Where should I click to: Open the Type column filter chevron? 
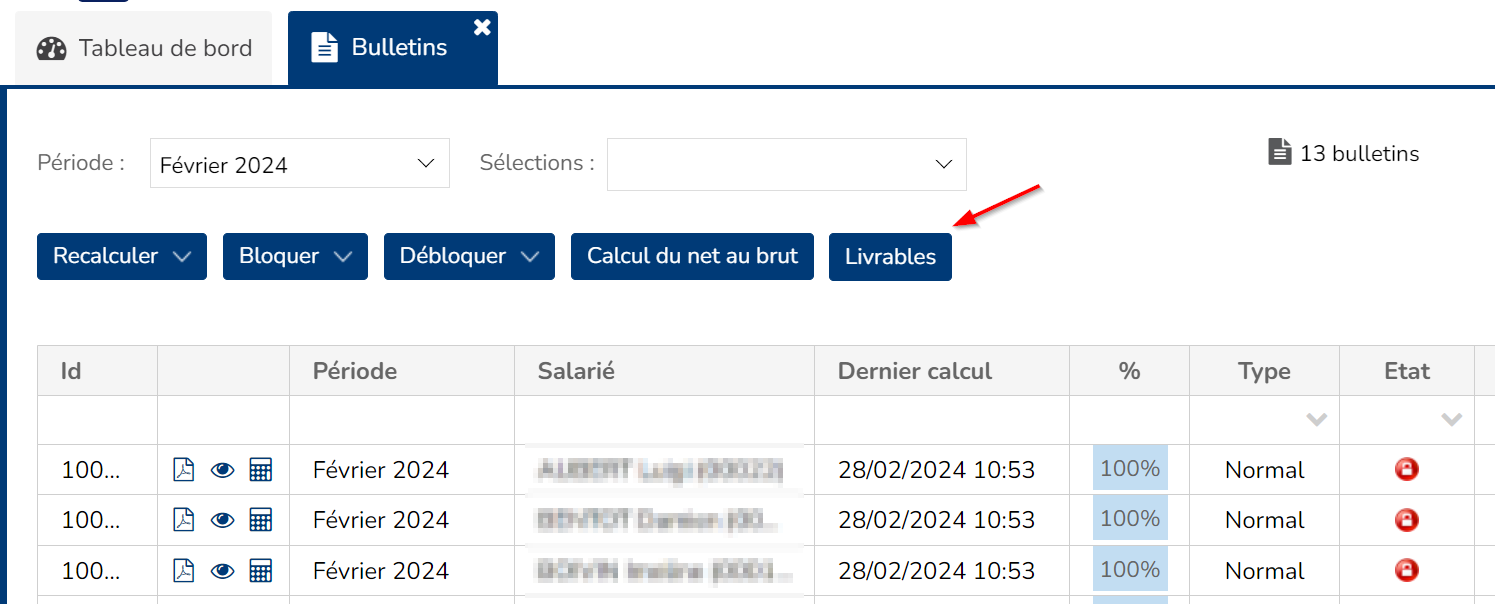(x=1316, y=420)
